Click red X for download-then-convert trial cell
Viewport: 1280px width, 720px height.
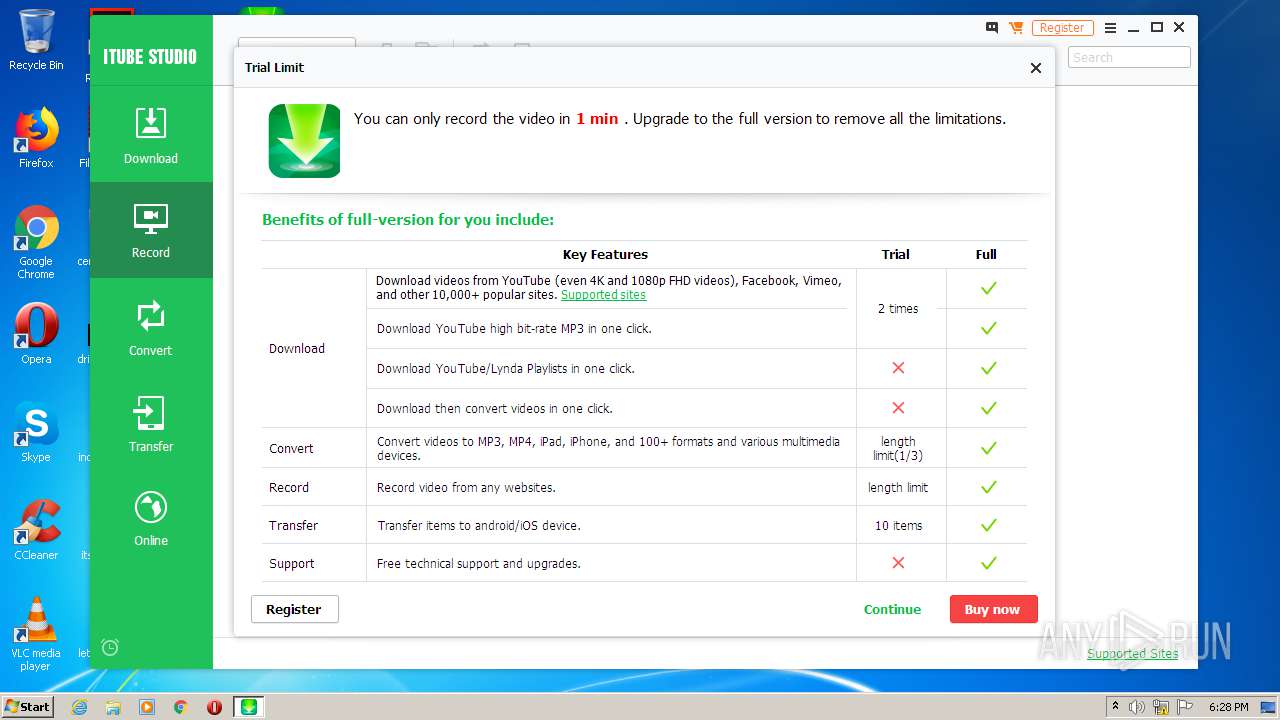coord(898,408)
